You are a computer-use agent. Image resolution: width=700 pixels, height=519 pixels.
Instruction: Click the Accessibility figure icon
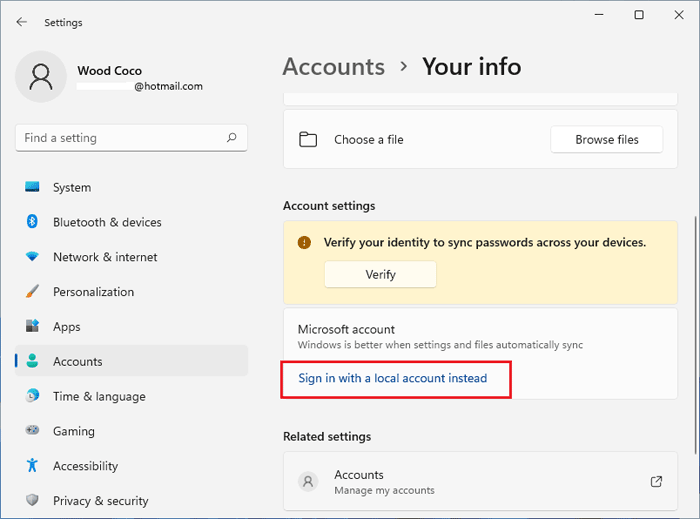click(32, 465)
